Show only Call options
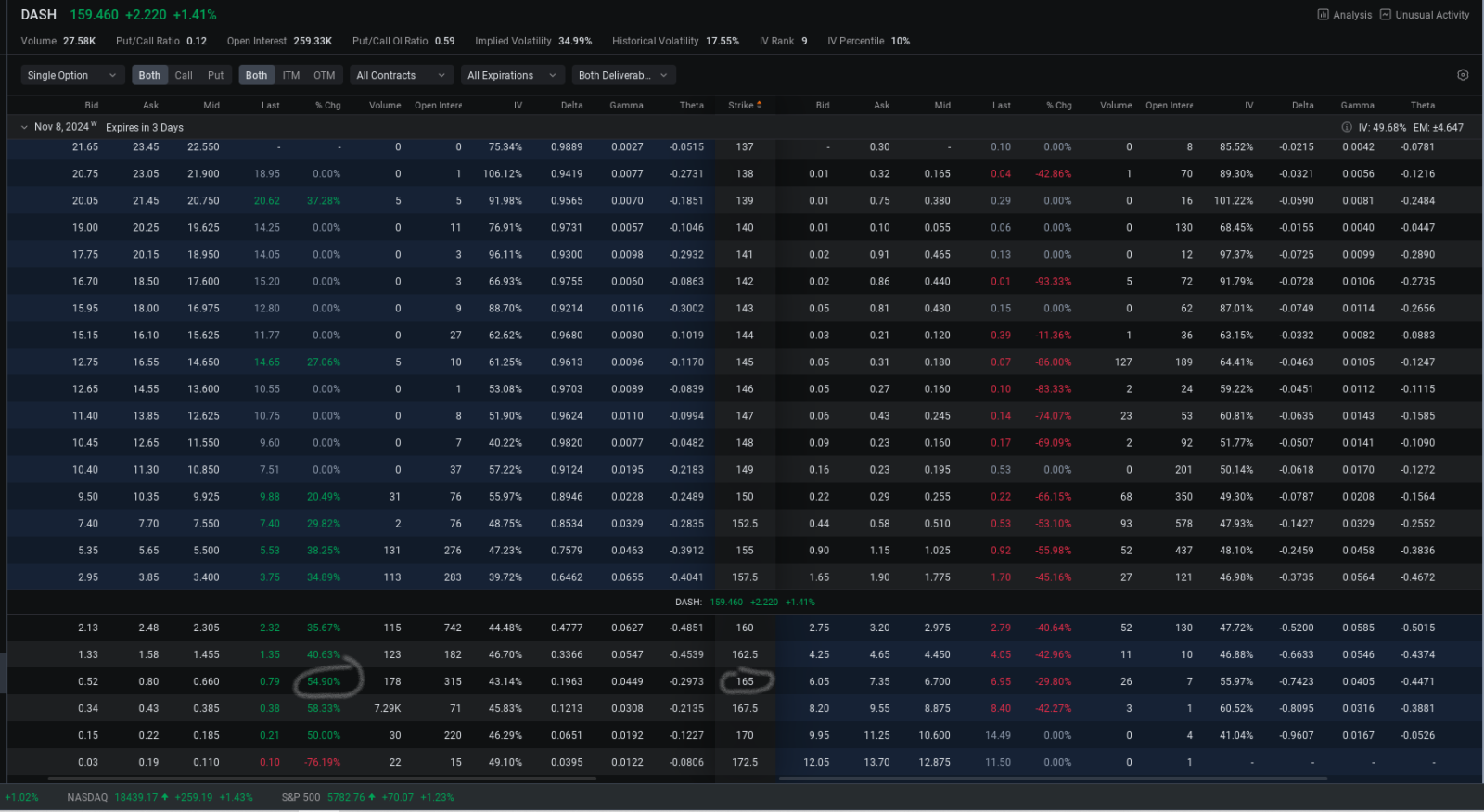 click(184, 75)
